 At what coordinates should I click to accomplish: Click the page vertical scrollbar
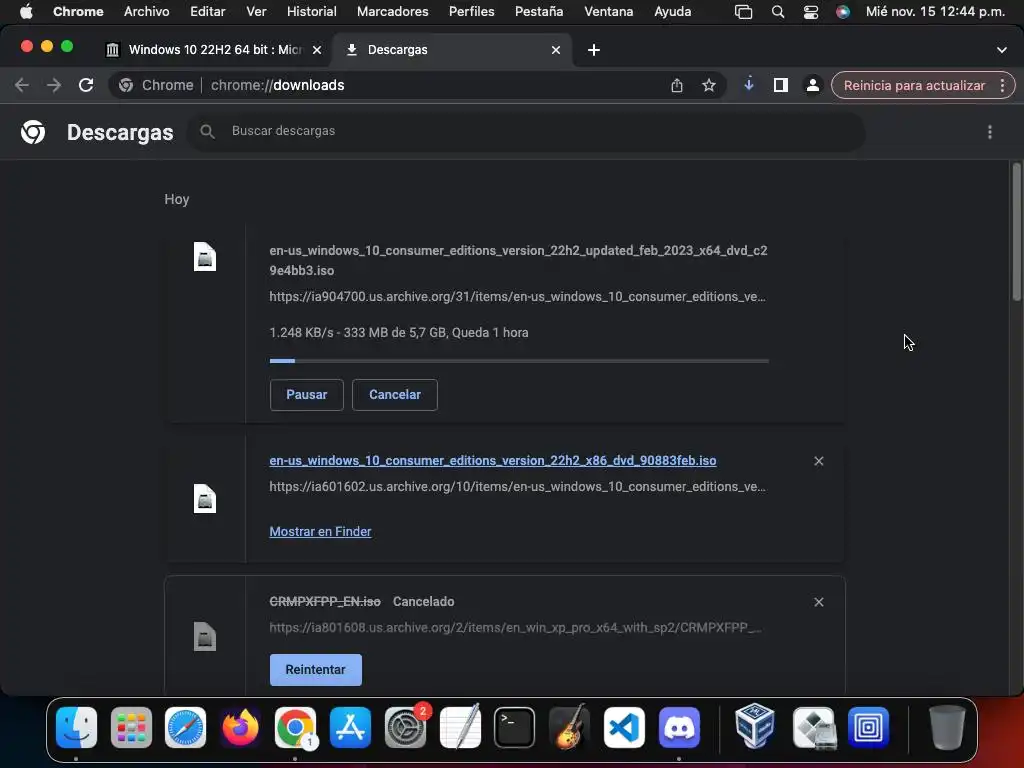point(1016,232)
